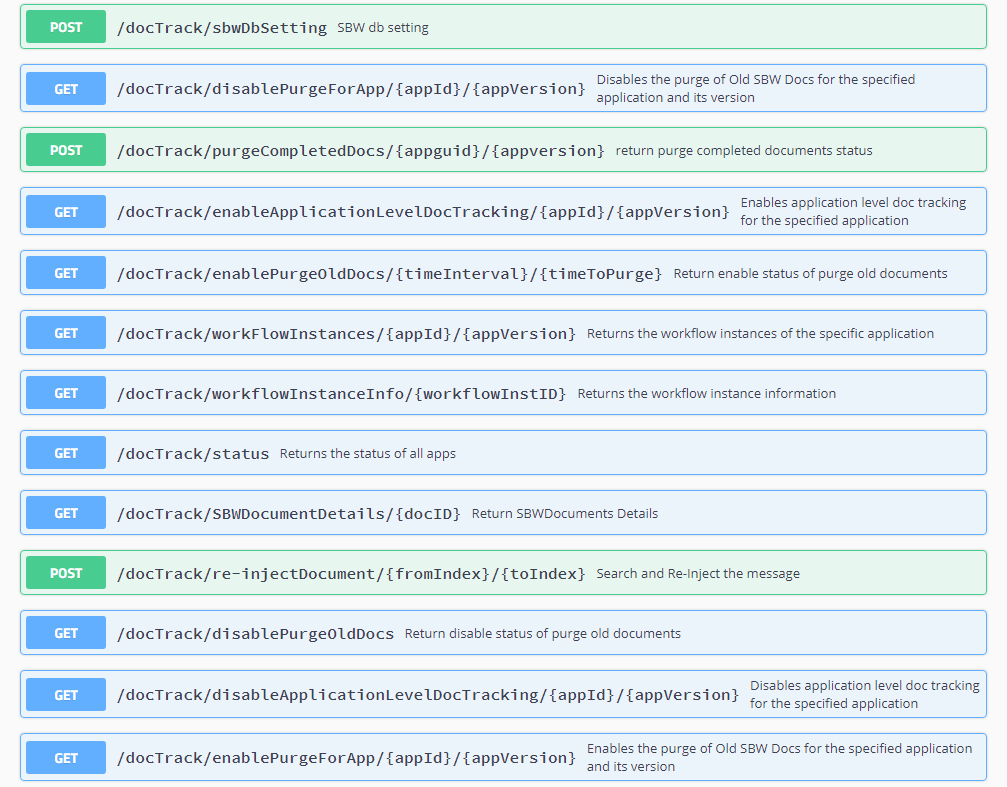
Task: Open the enableApplicationLevelDocTracking endpoint path
Action: pyautogui.click(x=423, y=212)
